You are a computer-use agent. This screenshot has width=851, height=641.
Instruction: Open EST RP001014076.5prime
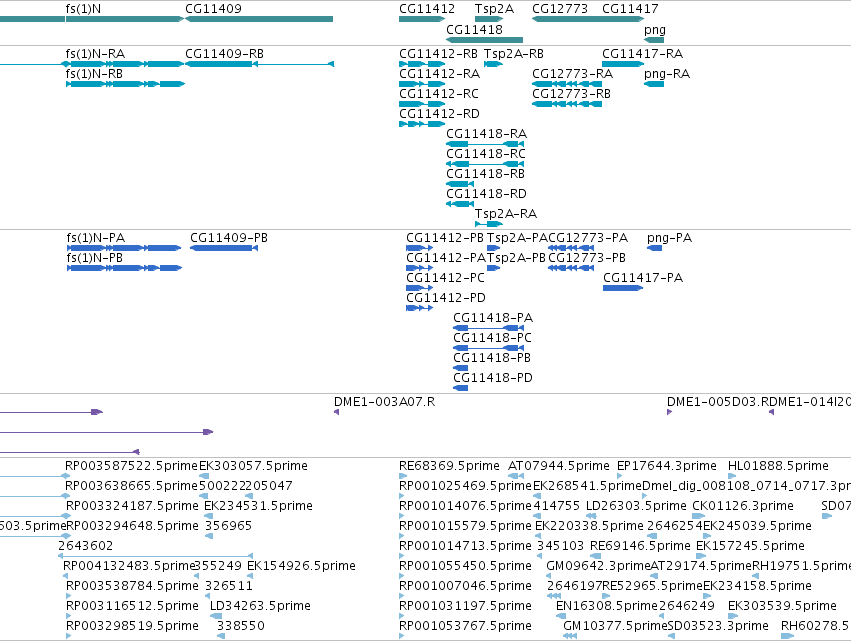pos(402,516)
